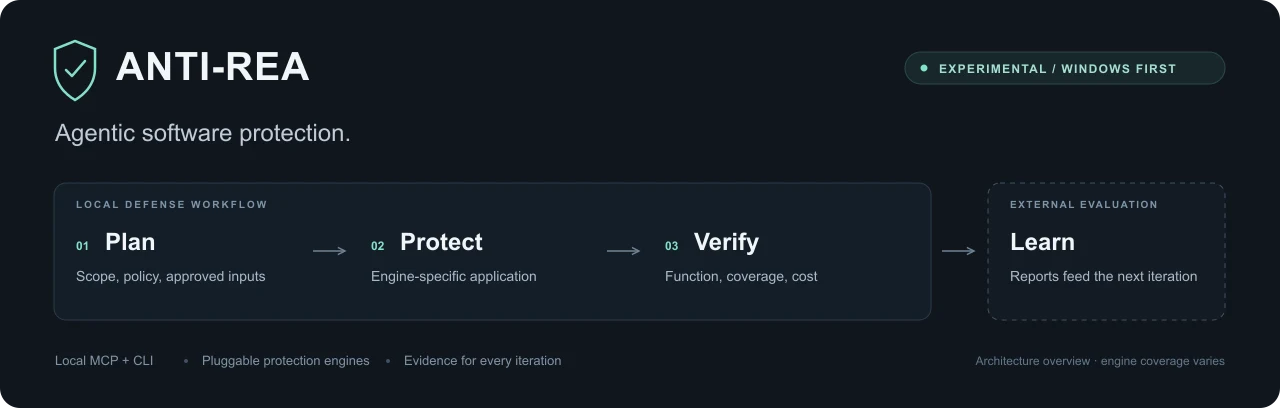The height and width of the screenshot is (408, 1280).
Task: Select the 03 step number
Action: [672, 246]
